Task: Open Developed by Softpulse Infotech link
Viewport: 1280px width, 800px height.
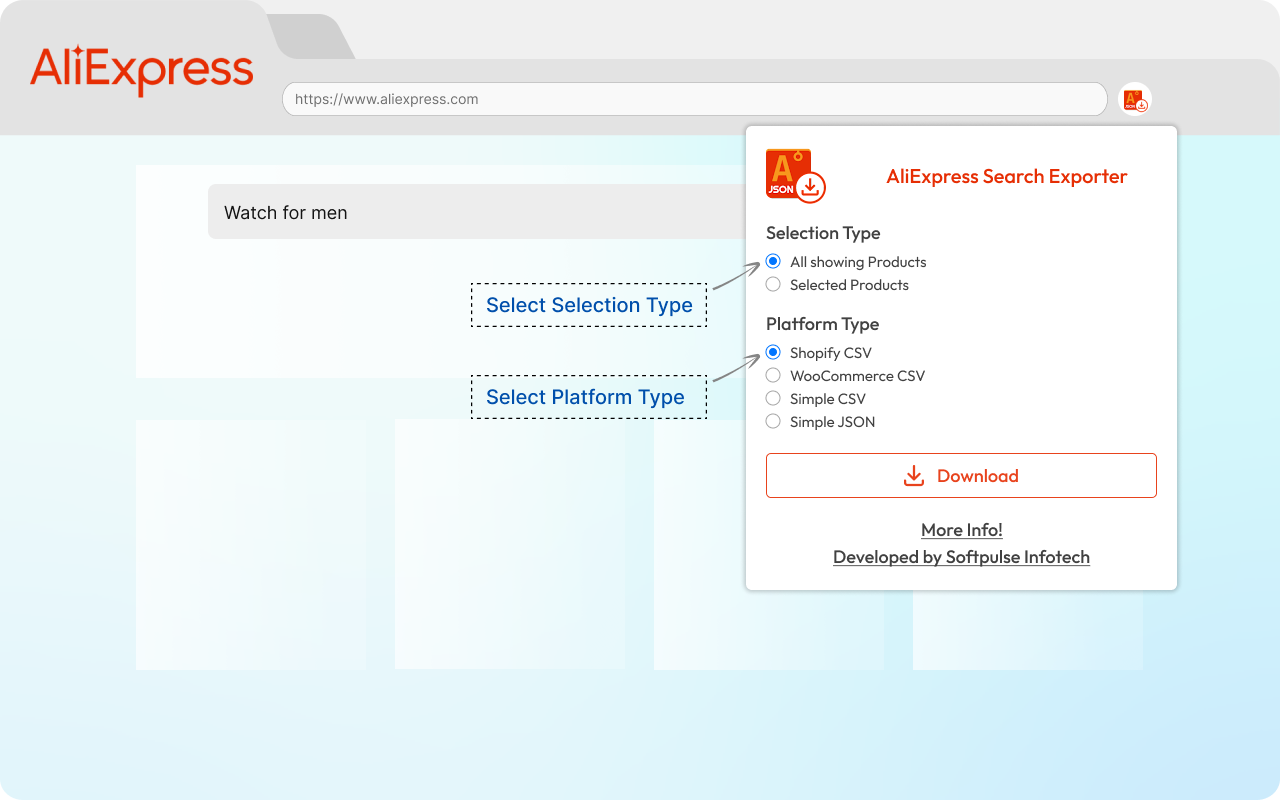Action: click(x=961, y=557)
